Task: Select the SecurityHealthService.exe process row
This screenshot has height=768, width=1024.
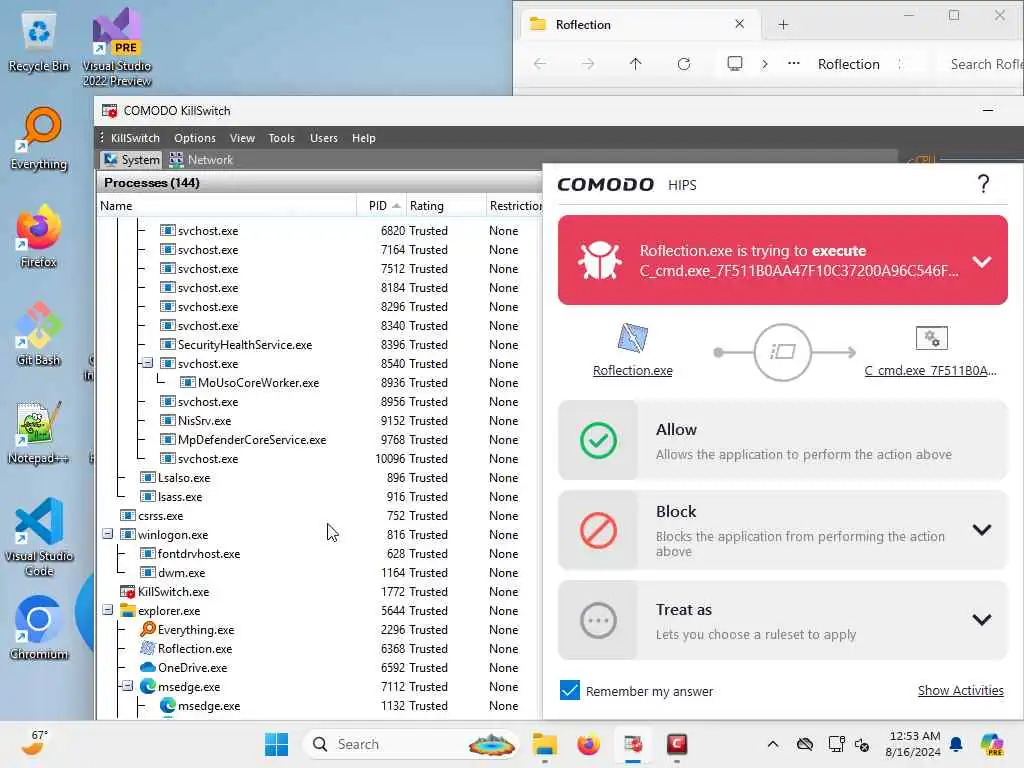Action: click(319, 344)
